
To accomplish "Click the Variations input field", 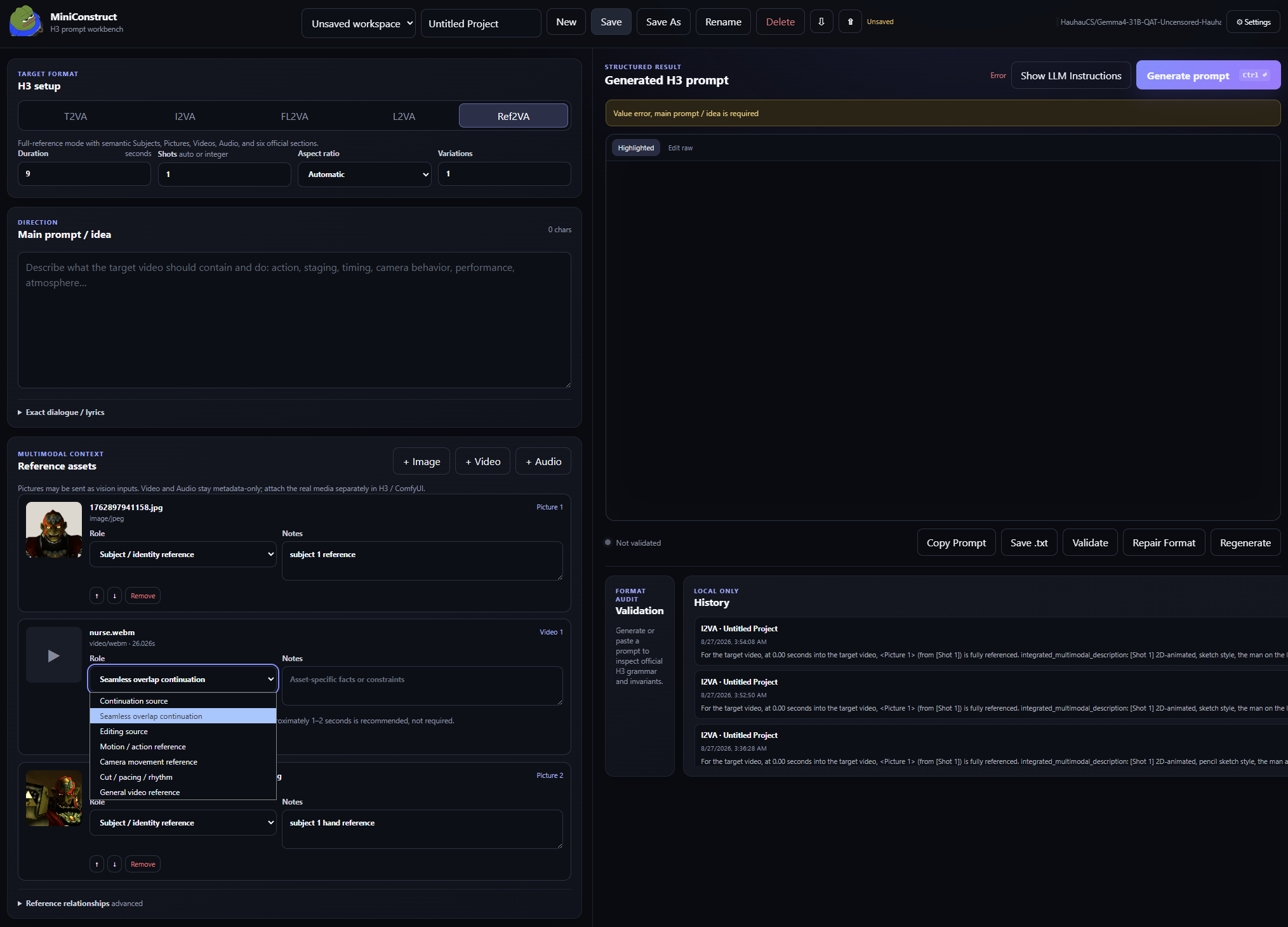I will pos(505,174).
